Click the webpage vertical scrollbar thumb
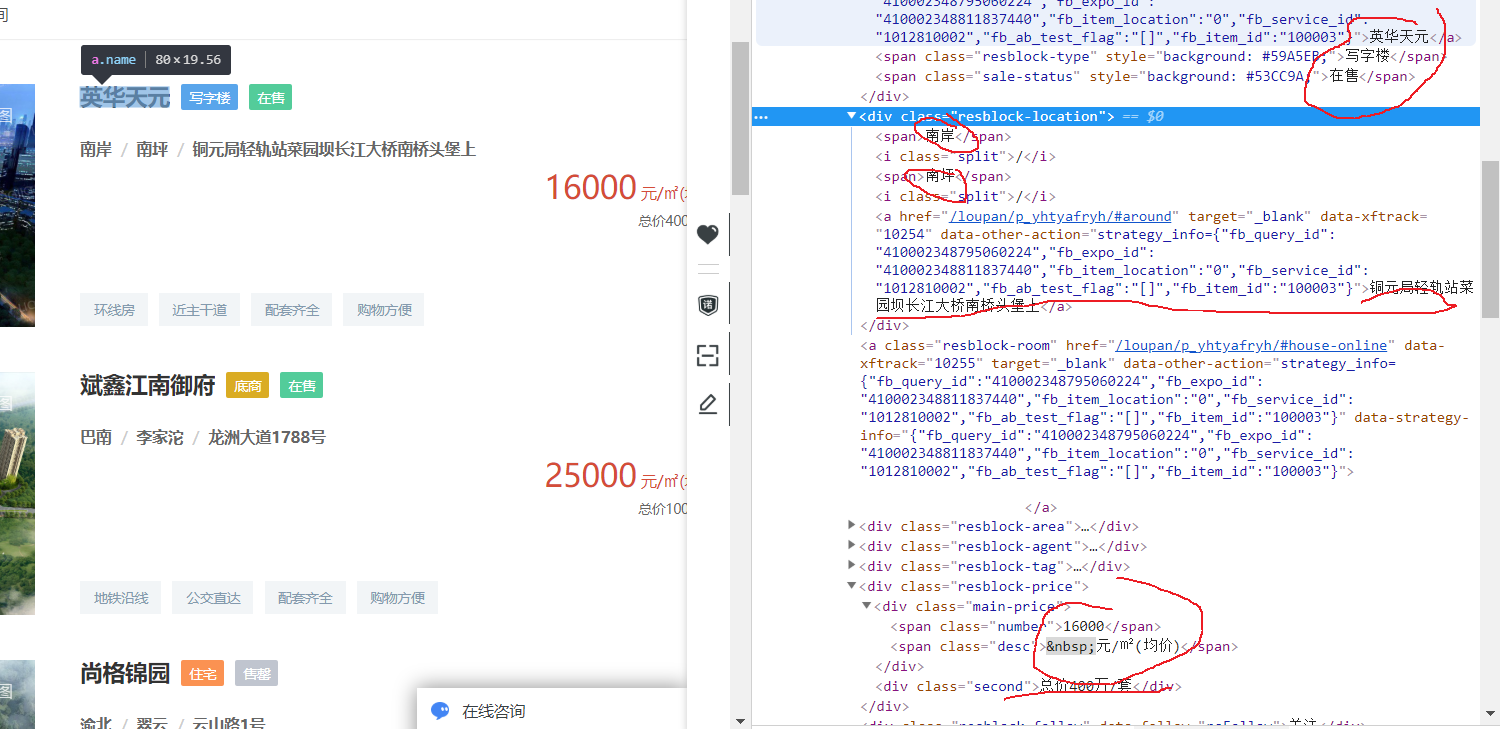This screenshot has width=1500, height=729. tap(740, 118)
